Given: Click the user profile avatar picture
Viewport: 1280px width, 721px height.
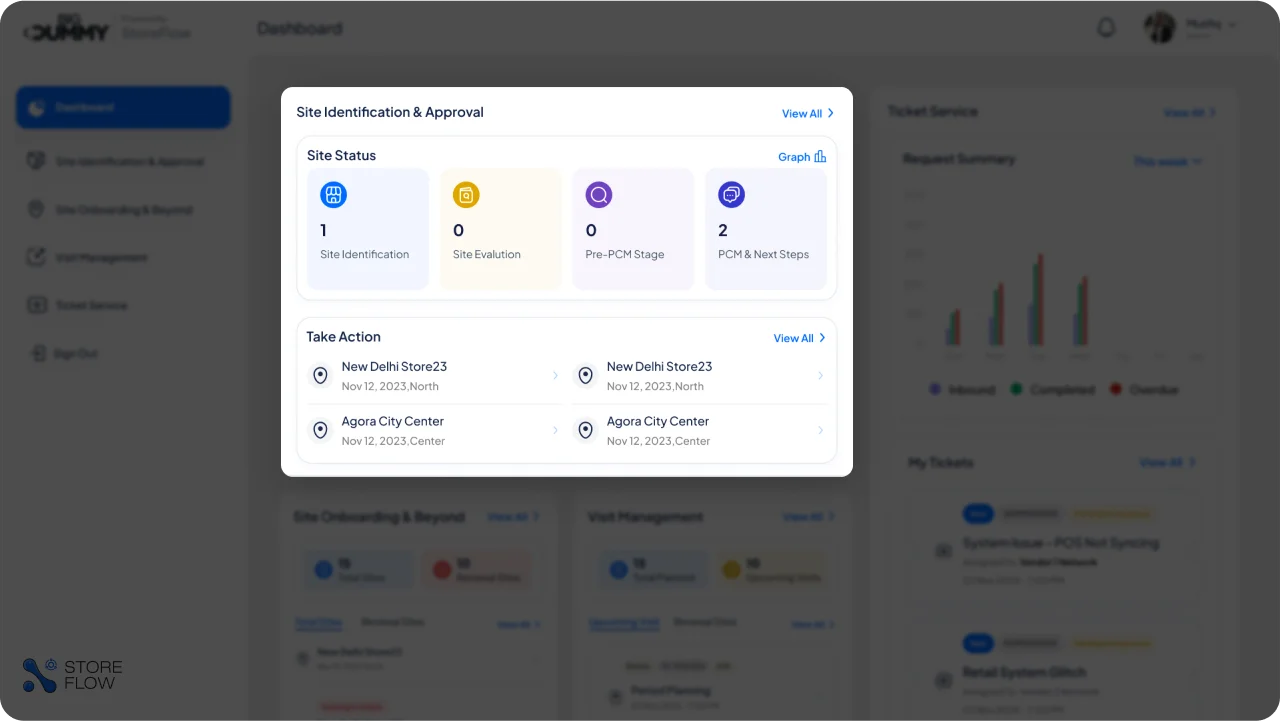Looking at the screenshot, I should coord(1160,27).
